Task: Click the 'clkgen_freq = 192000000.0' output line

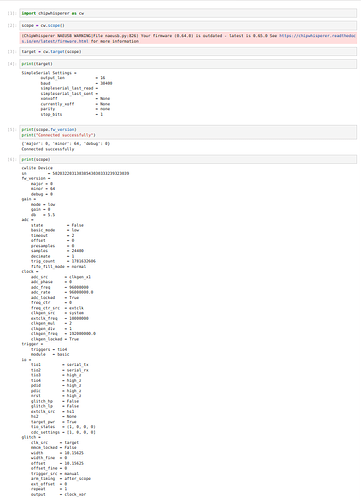Action: pos(63,334)
